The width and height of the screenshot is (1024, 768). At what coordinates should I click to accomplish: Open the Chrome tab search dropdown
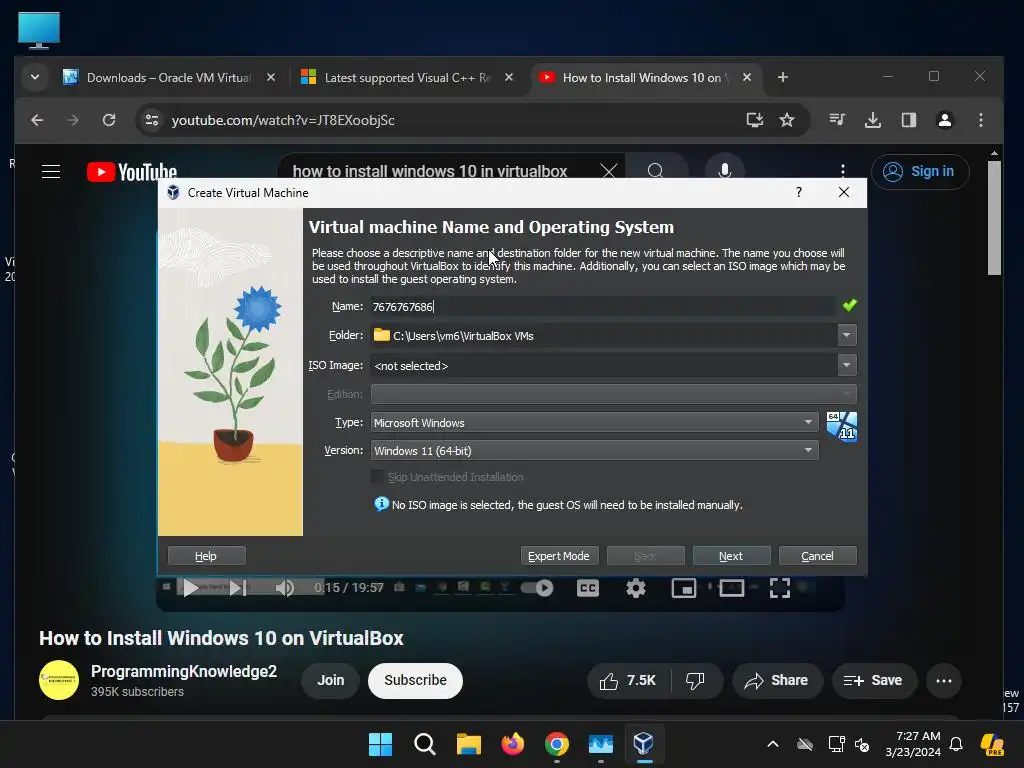35,77
